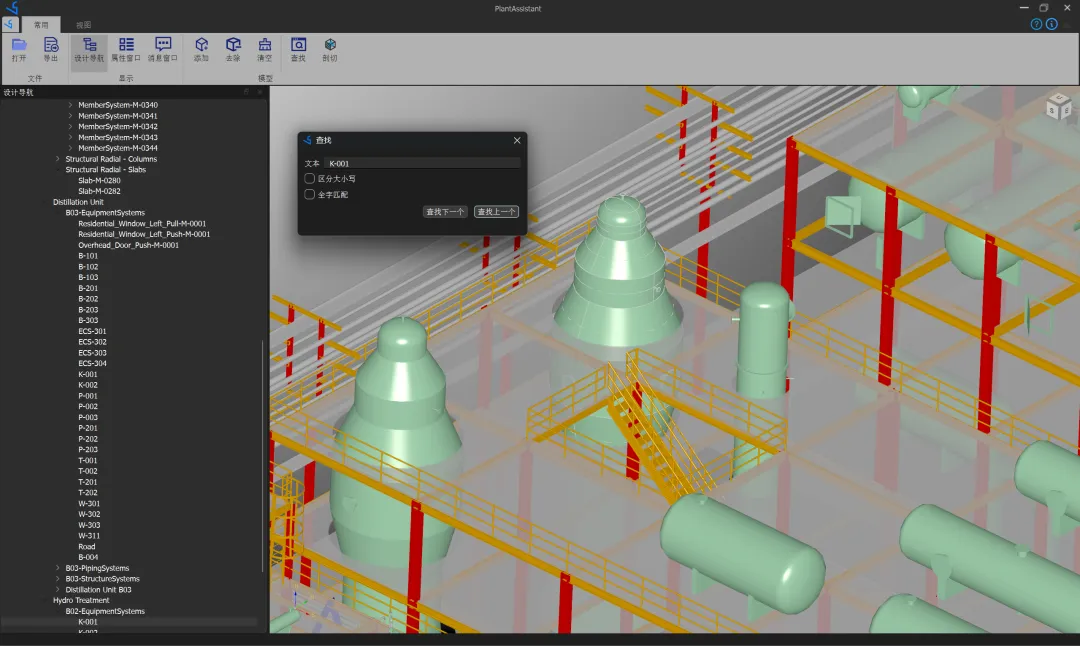This screenshot has height=646, width=1080.
Task: Click the 查找上一个 (Find previous) button
Action: (x=496, y=211)
